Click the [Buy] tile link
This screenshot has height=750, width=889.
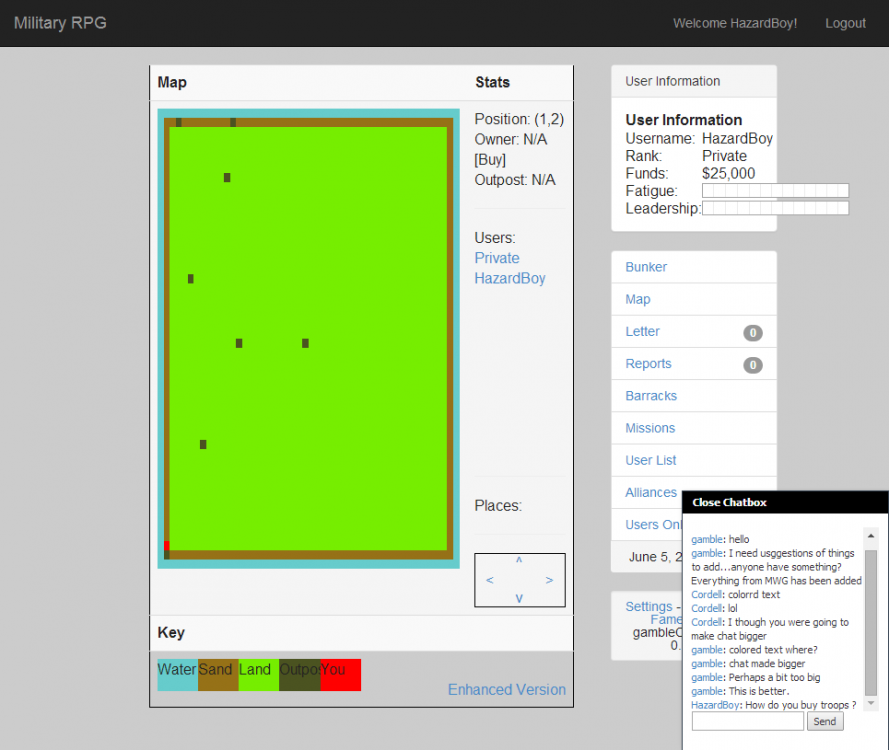click(490, 160)
